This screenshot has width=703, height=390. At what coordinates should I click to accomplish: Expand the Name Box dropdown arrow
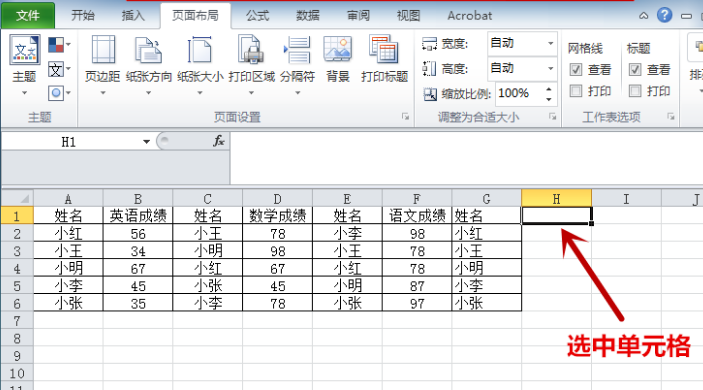click(x=146, y=142)
